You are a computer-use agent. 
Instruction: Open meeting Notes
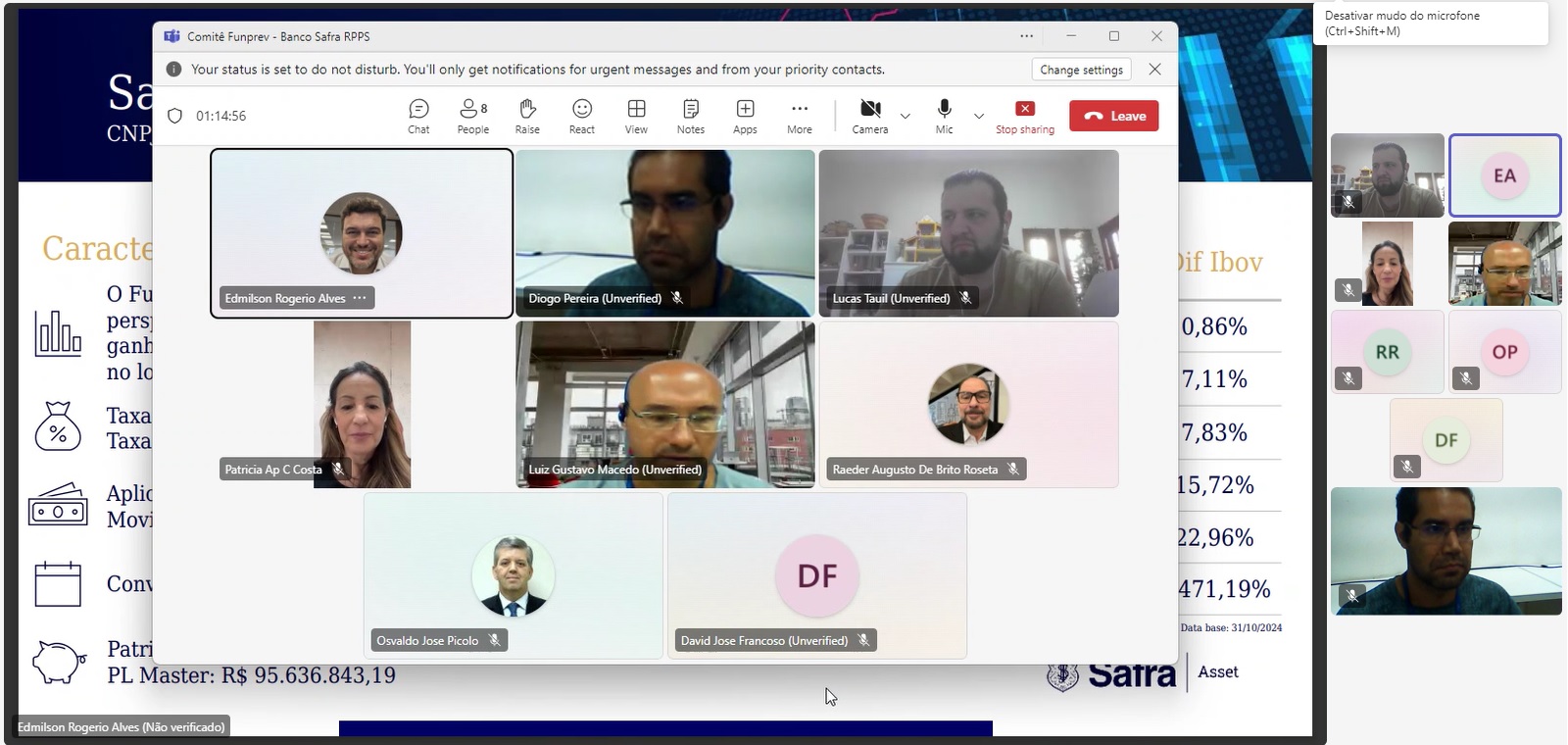click(x=691, y=116)
